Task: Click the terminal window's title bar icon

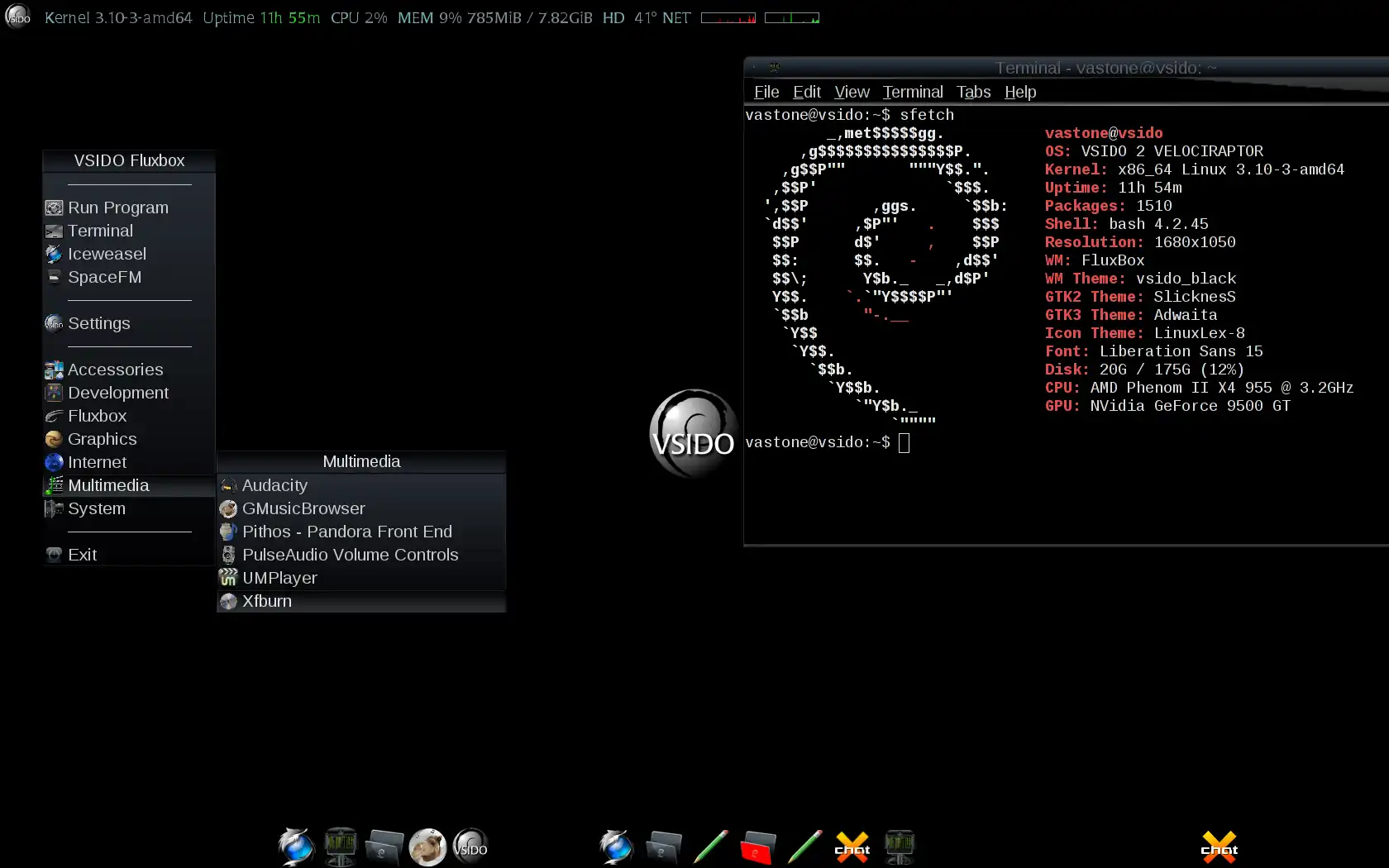Action: coord(775,67)
